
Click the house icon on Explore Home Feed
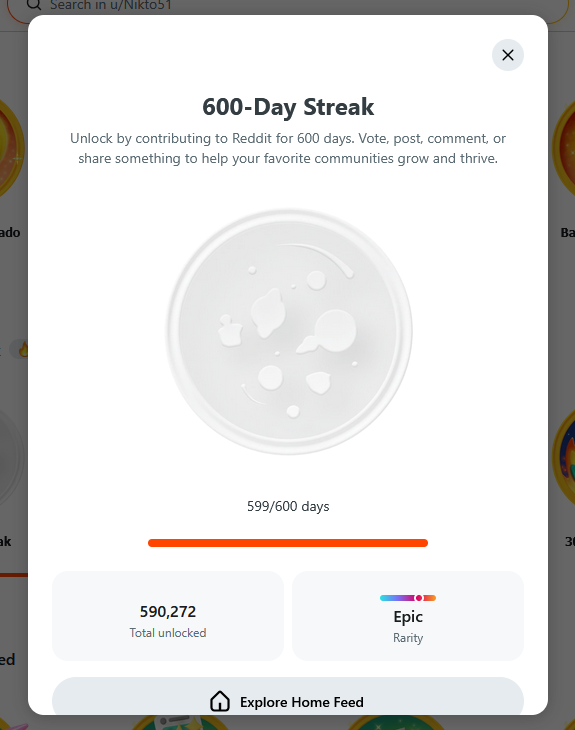220,701
